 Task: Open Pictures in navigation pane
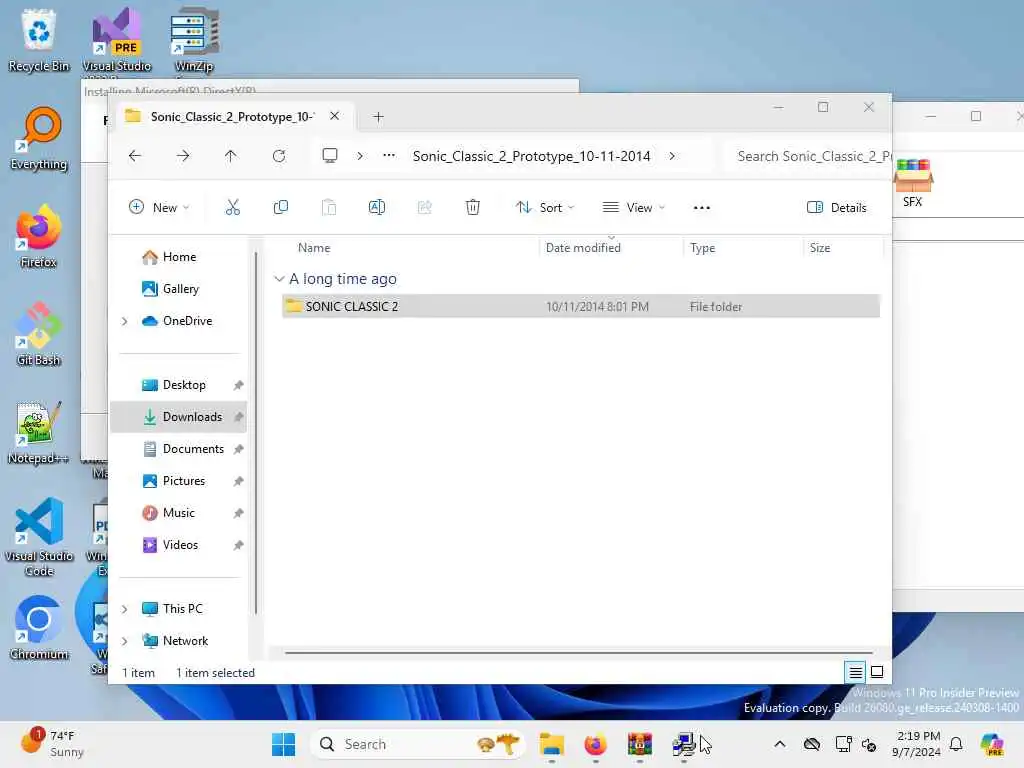(182, 481)
